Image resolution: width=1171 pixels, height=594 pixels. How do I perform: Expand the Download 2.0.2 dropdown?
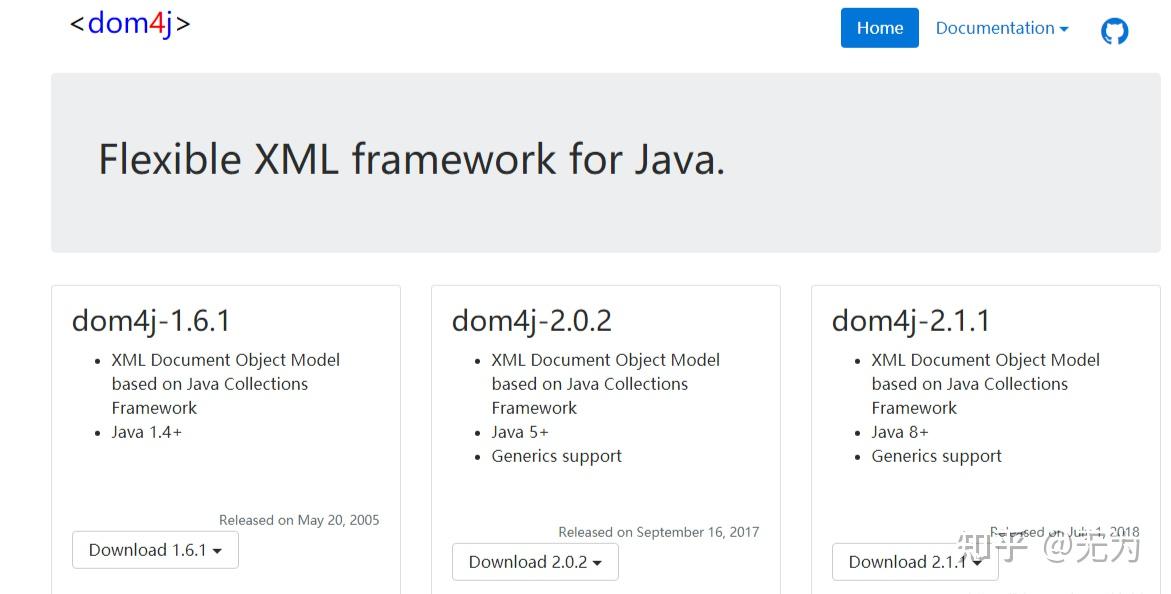click(535, 562)
